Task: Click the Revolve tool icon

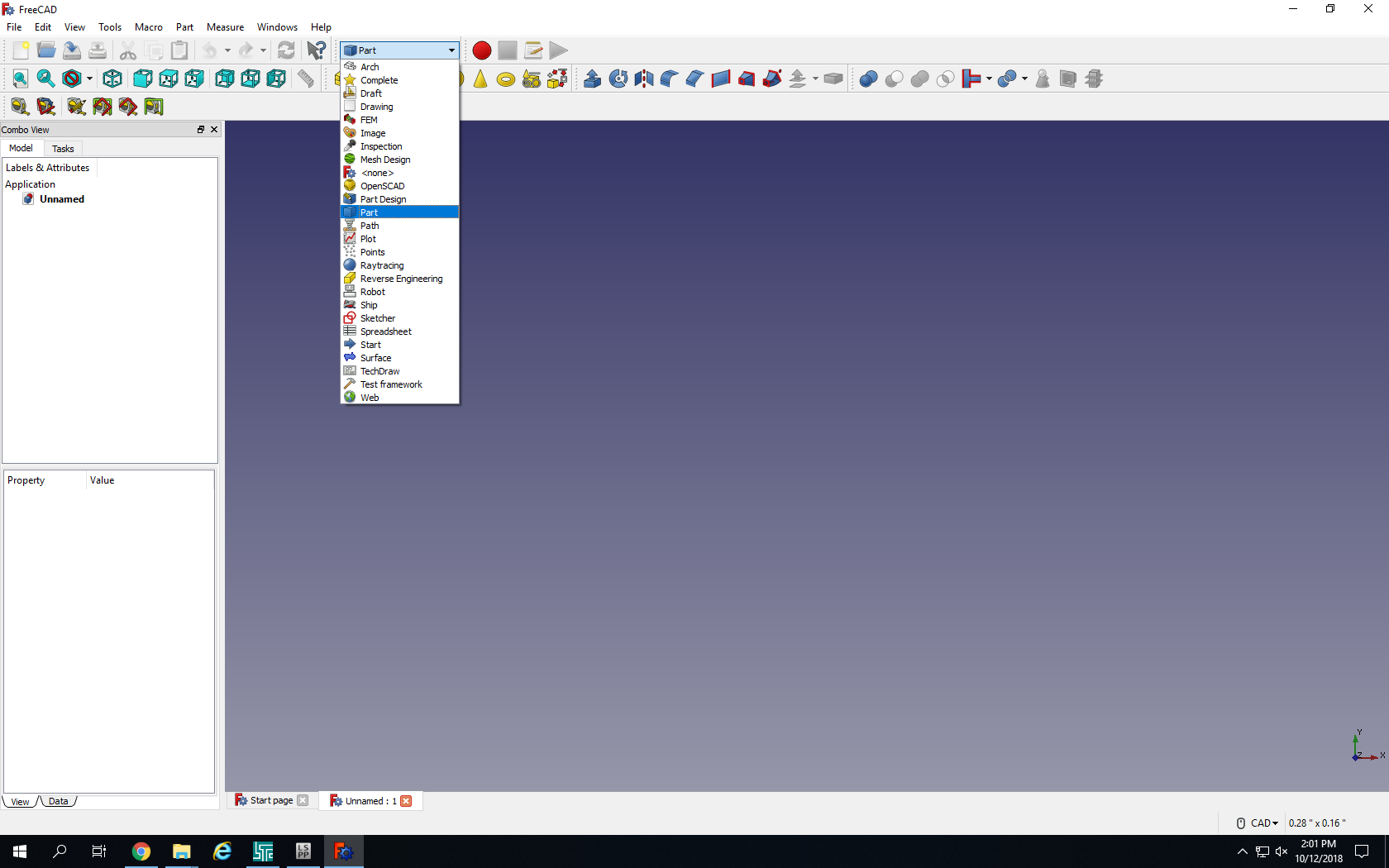Action: (618, 79)
